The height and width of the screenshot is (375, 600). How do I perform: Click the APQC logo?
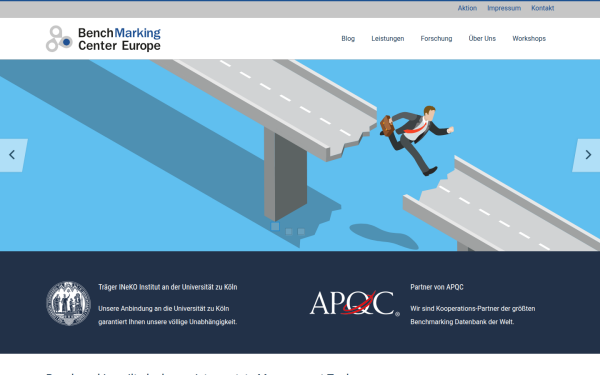[355, 303]
